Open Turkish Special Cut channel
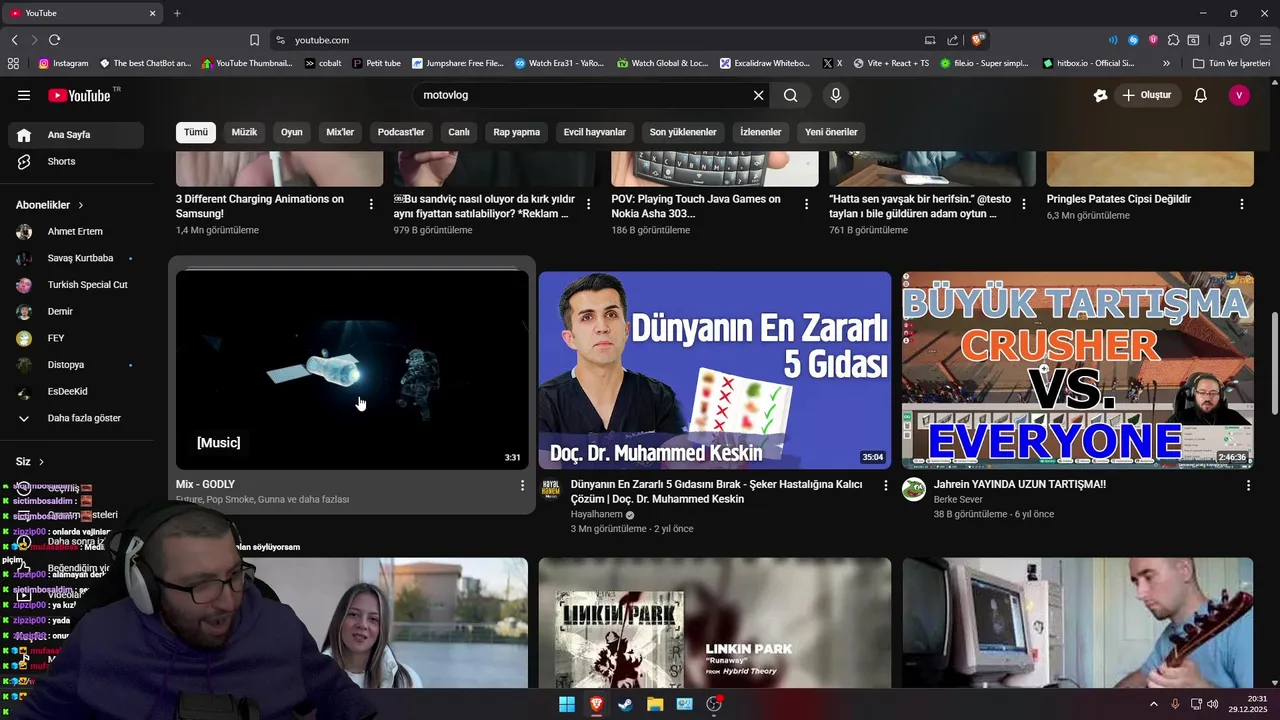 tap(77, 285)
